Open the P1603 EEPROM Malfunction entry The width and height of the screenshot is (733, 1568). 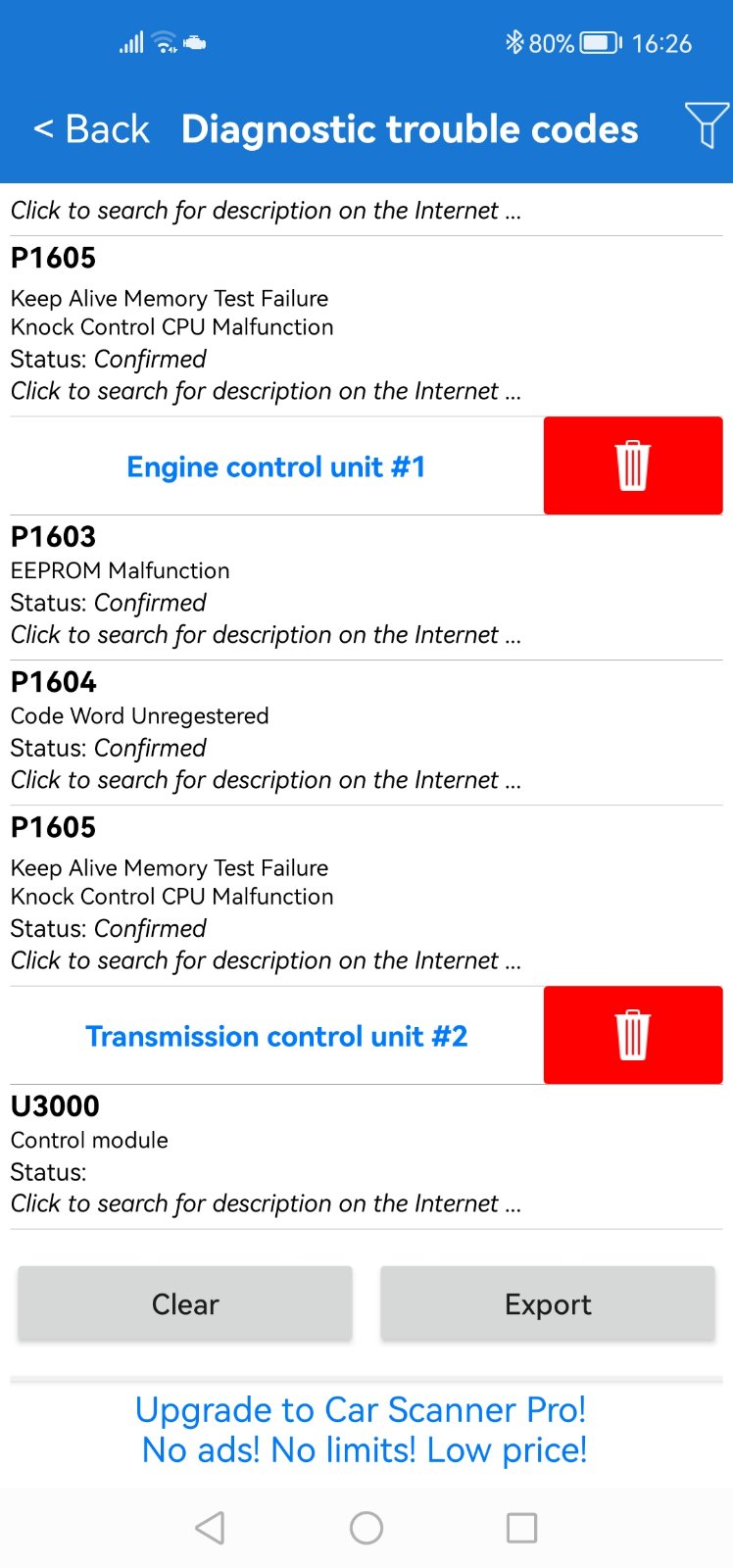coord(120,570)
